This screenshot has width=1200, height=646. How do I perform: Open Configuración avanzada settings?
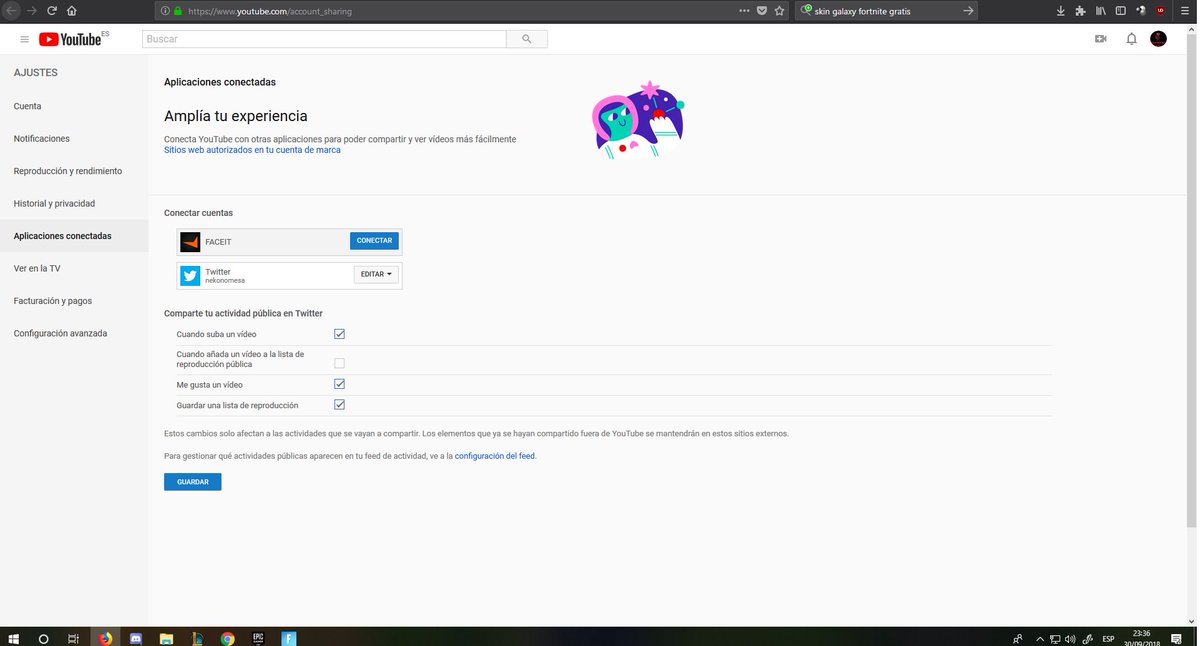60,333
